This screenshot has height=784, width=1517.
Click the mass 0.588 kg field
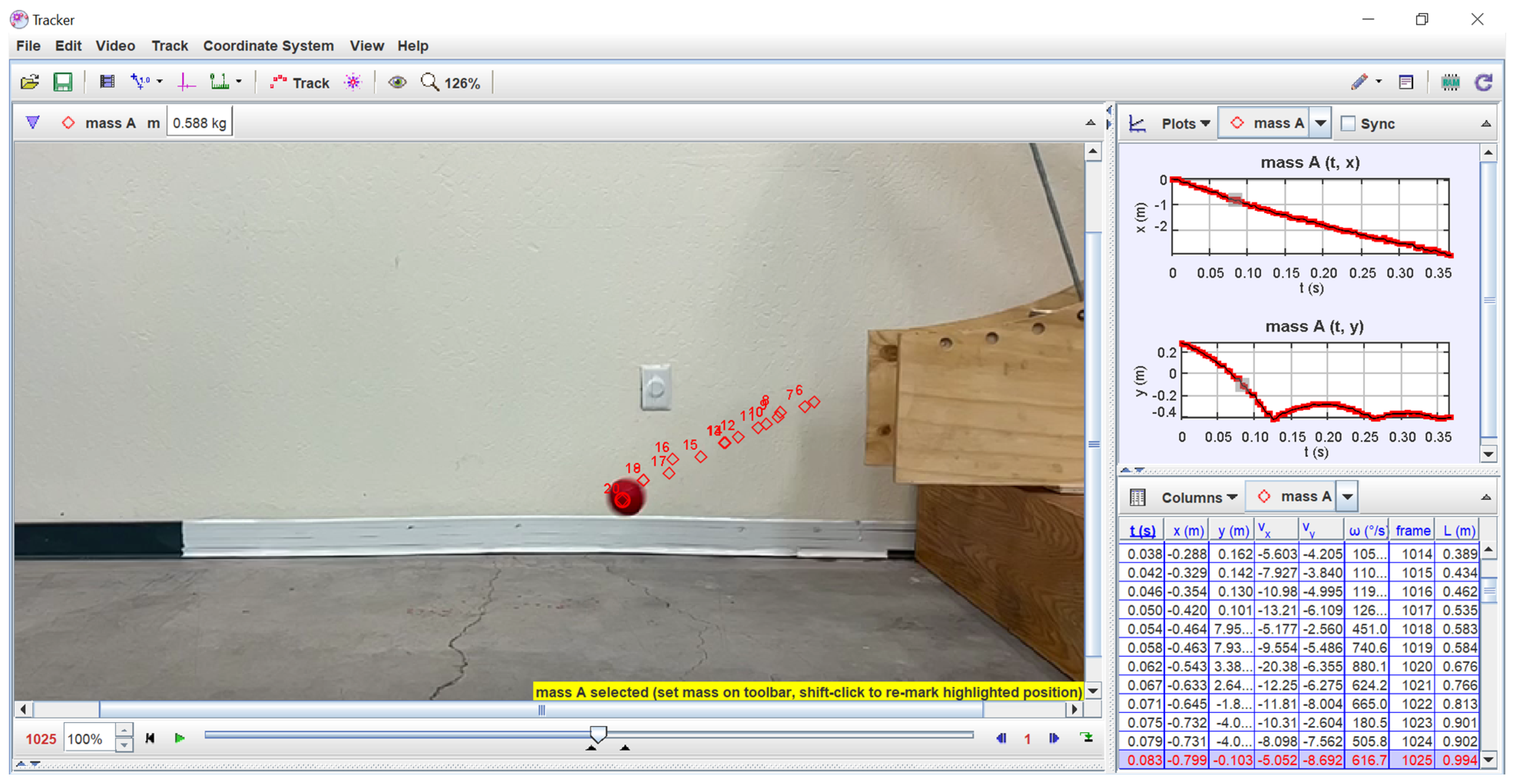(x=199, y=123)
